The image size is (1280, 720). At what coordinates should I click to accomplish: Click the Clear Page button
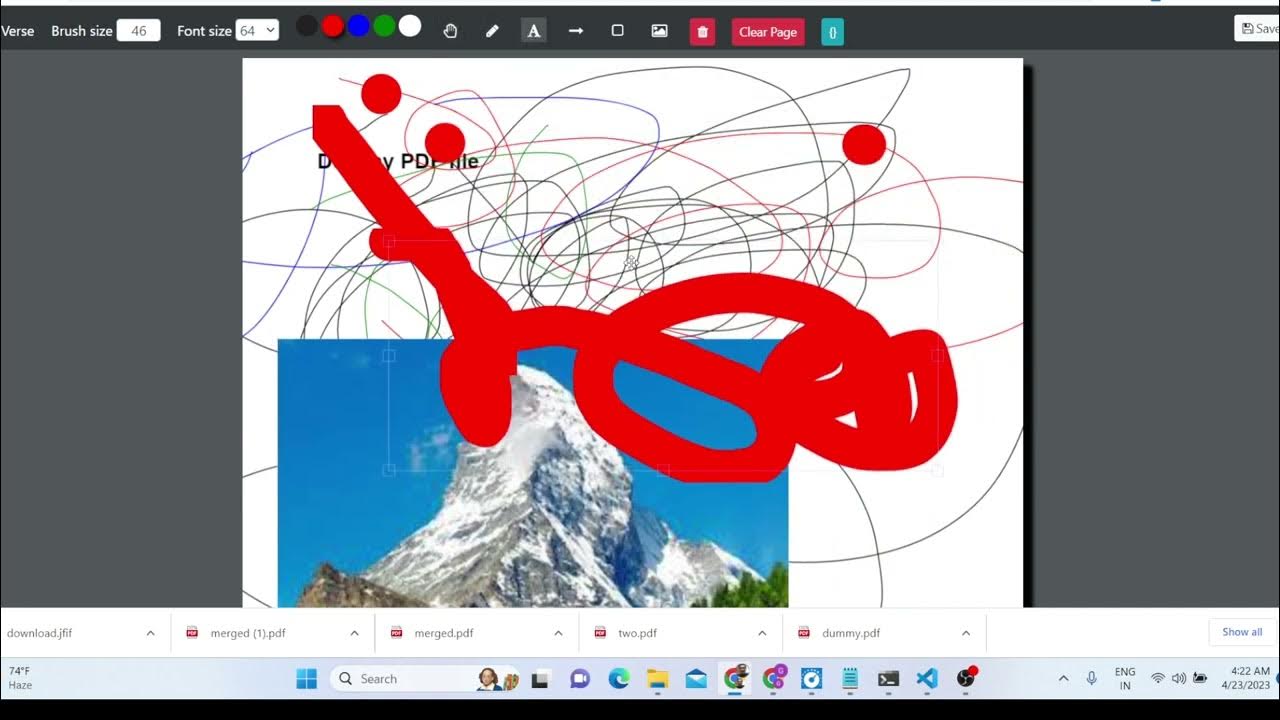tap(768, 32)
